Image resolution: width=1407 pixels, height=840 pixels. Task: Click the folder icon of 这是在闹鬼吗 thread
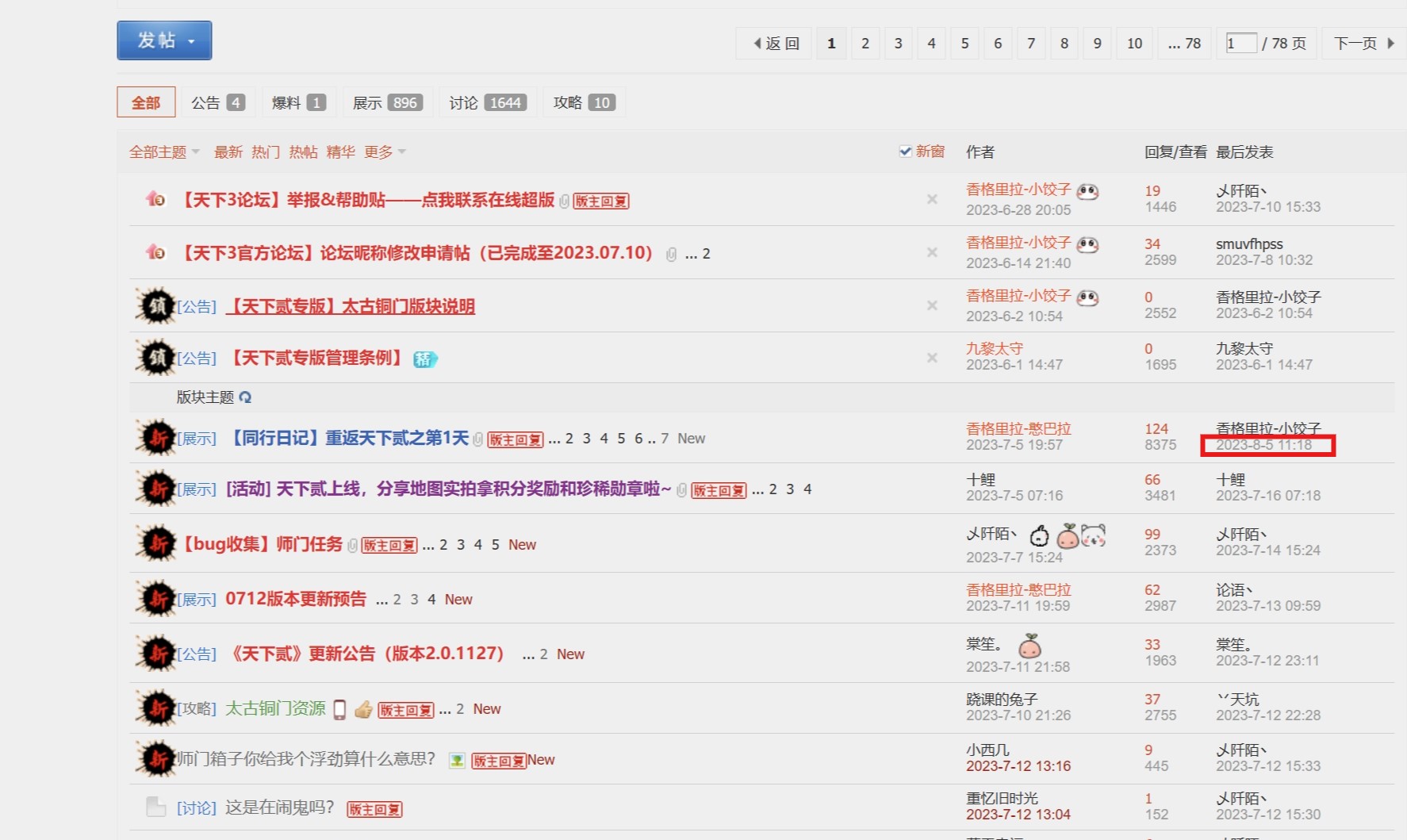[x=155, y=807]
